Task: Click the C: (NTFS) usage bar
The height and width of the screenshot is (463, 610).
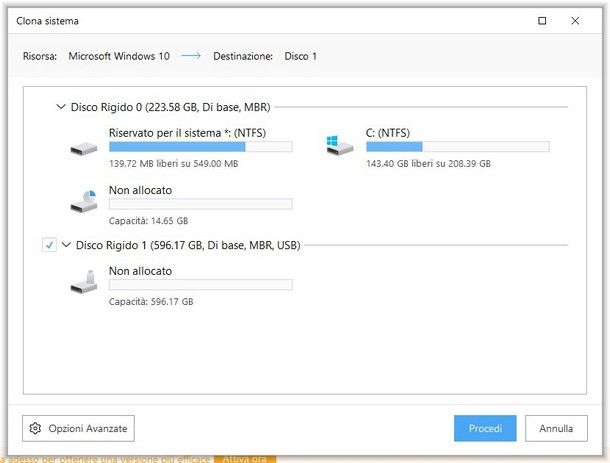Action: (458, 147)
